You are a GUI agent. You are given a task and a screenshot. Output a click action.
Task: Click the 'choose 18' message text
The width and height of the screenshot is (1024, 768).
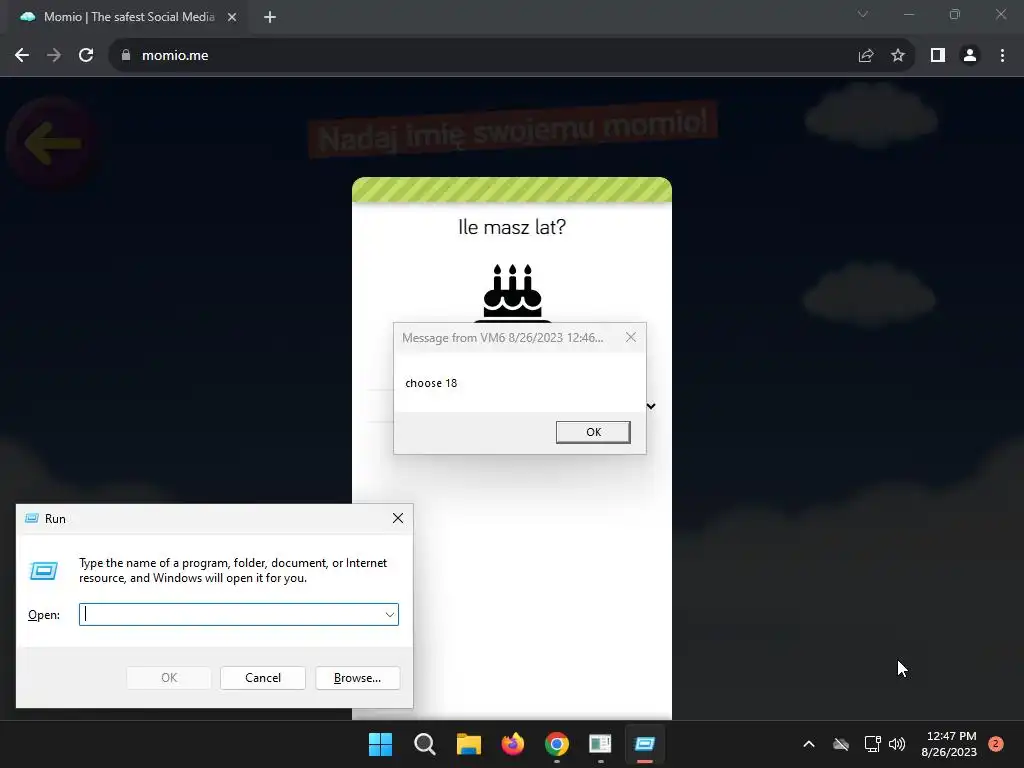[431, 383]
